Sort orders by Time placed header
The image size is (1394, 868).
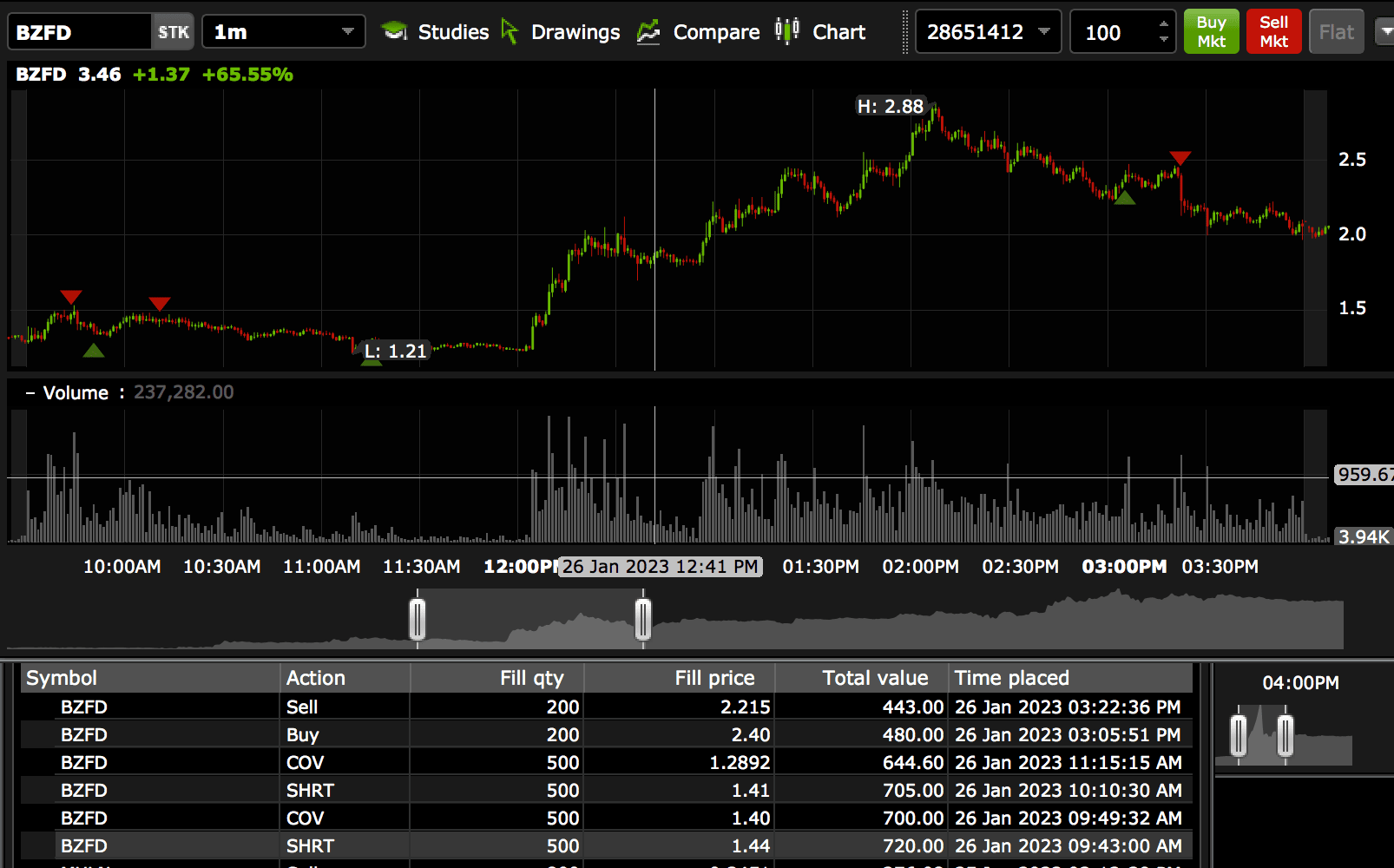click(1011, 678)
